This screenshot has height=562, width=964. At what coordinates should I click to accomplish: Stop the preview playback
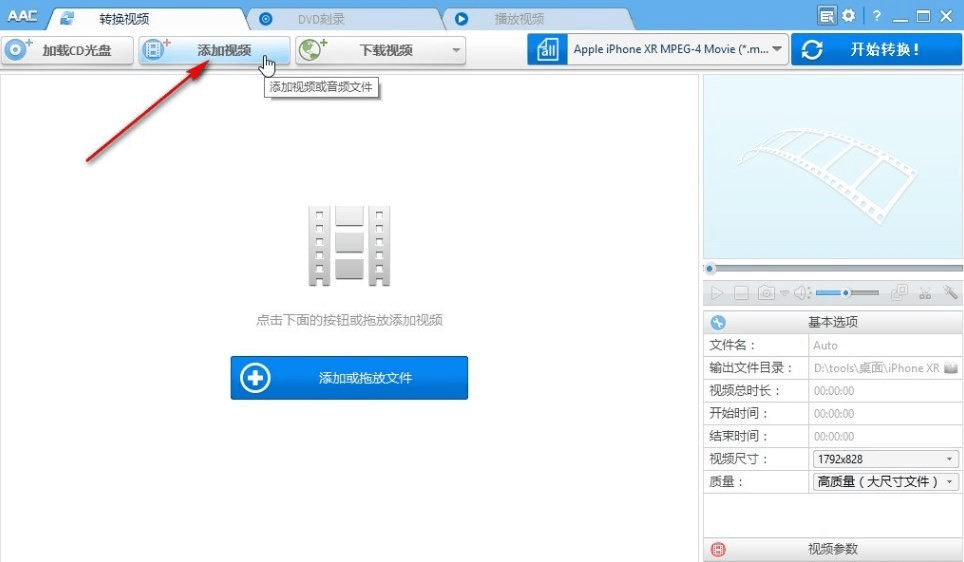coord(741,293)
